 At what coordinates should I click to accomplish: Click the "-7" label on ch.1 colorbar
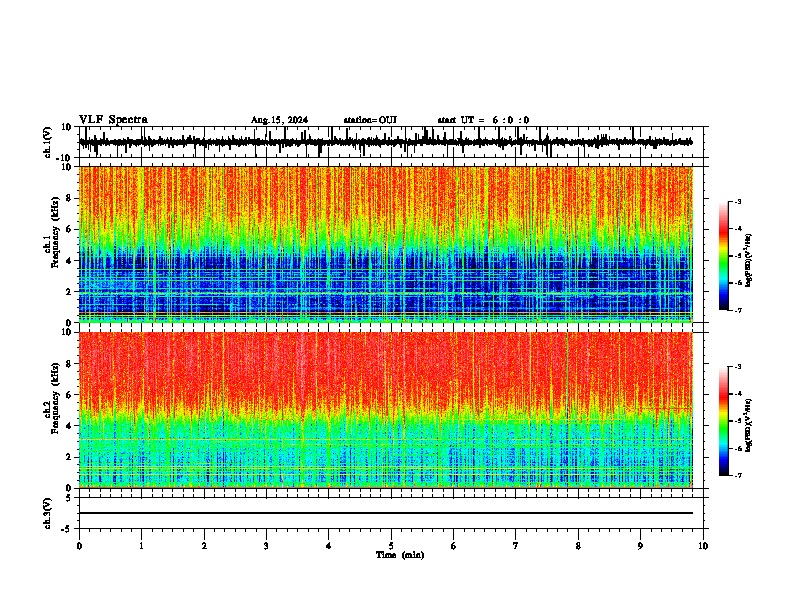coord(737,310)
